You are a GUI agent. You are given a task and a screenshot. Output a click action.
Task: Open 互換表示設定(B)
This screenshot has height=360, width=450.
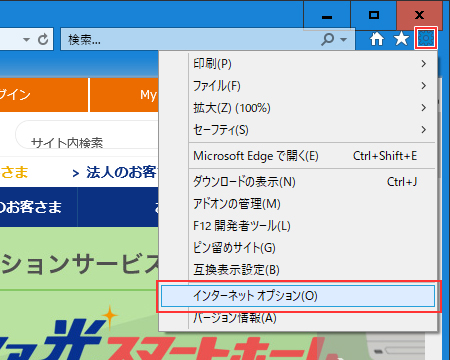313,270
